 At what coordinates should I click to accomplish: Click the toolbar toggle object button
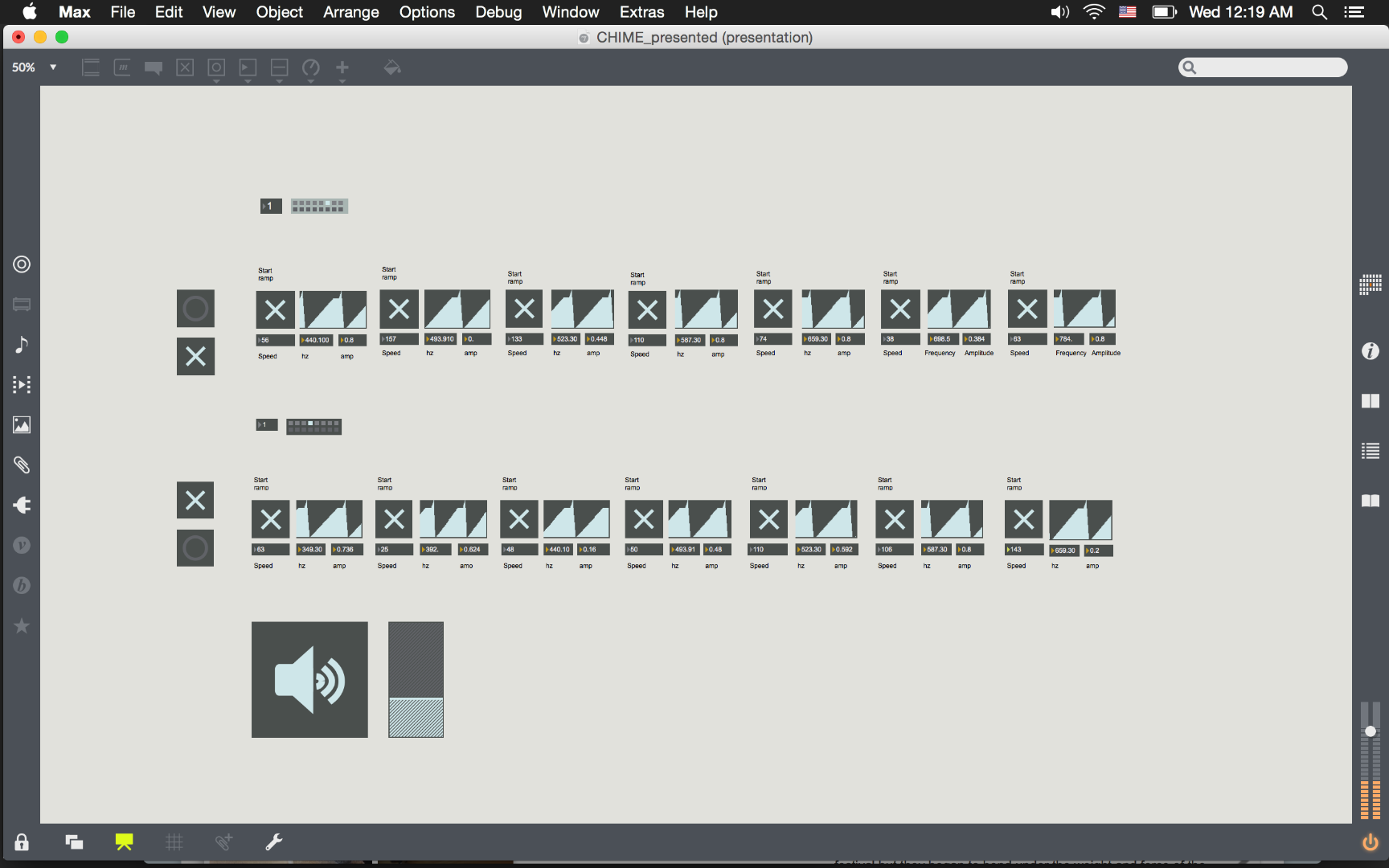(185, 68)
